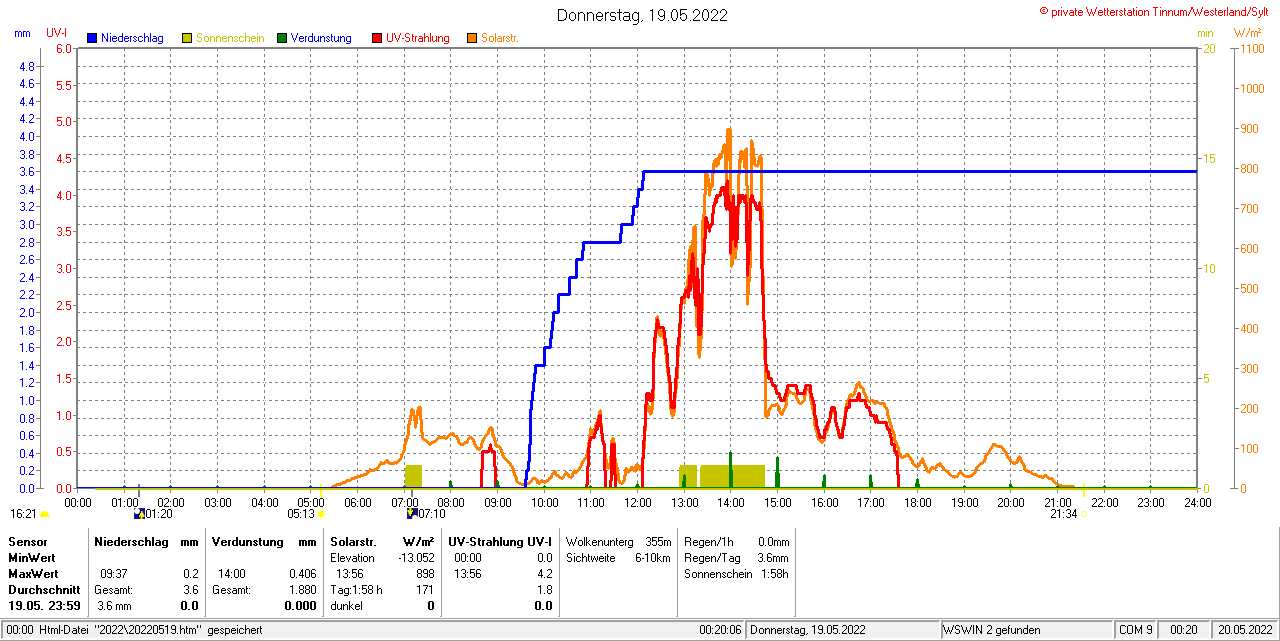Click the 09:37 Niederschlag max time
The width and height of the screenshot is (1280, 641).
[x=113, y=574]
